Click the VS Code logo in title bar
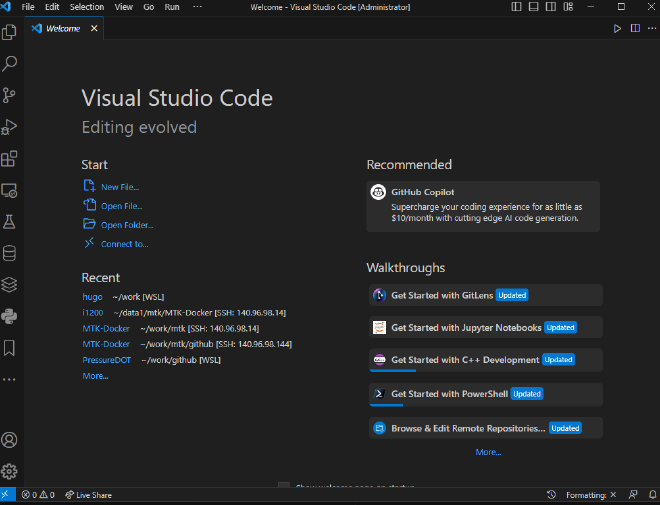This screenshot has height=505, width=660. (x=6, y=7)
